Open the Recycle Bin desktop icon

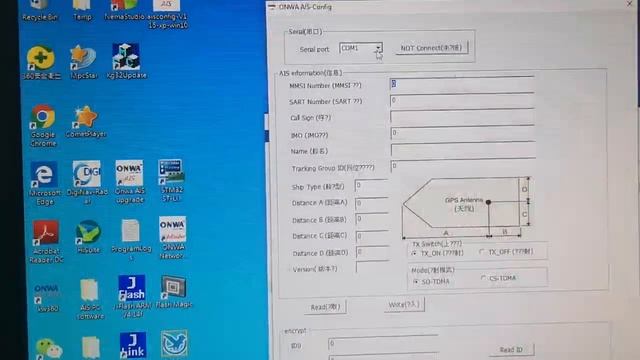[x=40, y=10]
